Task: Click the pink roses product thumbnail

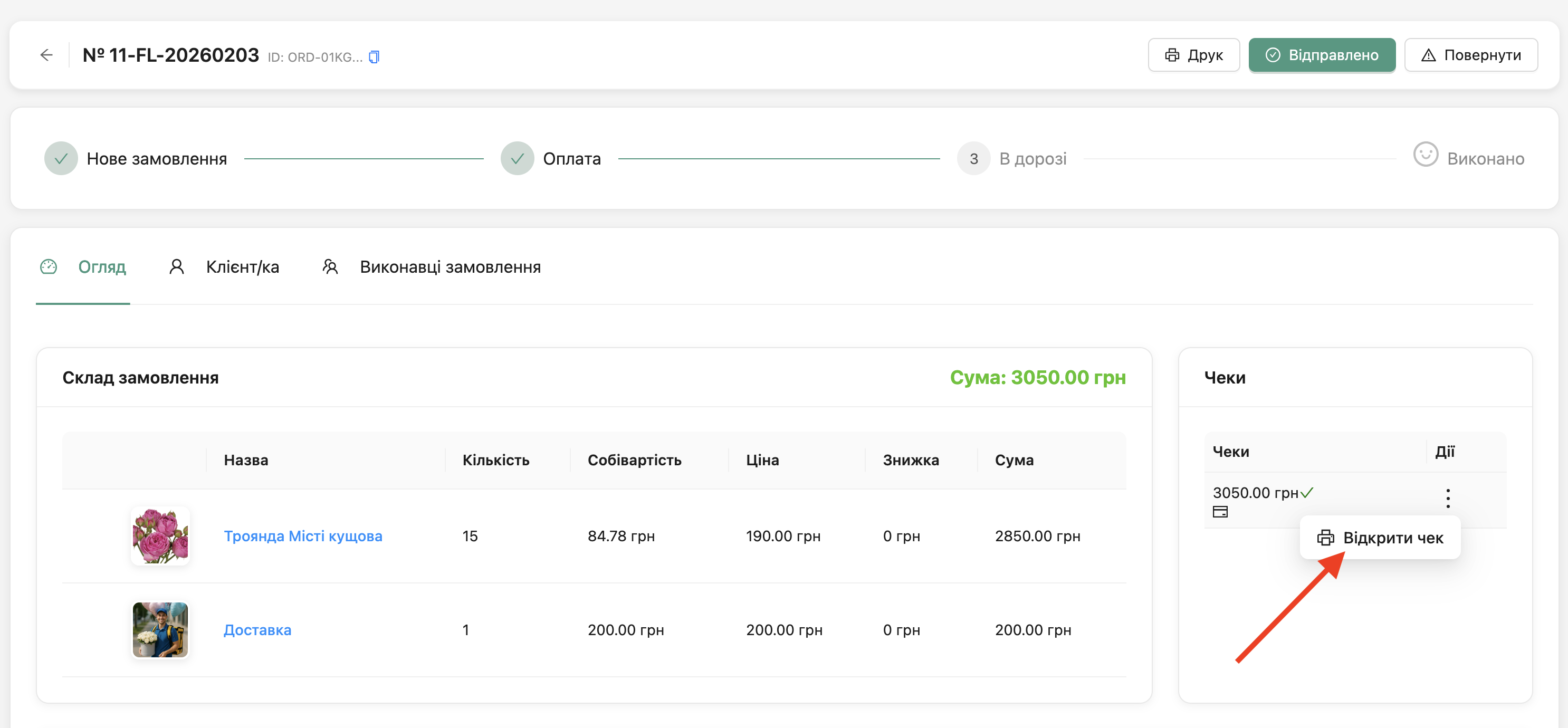Action: 160,535
